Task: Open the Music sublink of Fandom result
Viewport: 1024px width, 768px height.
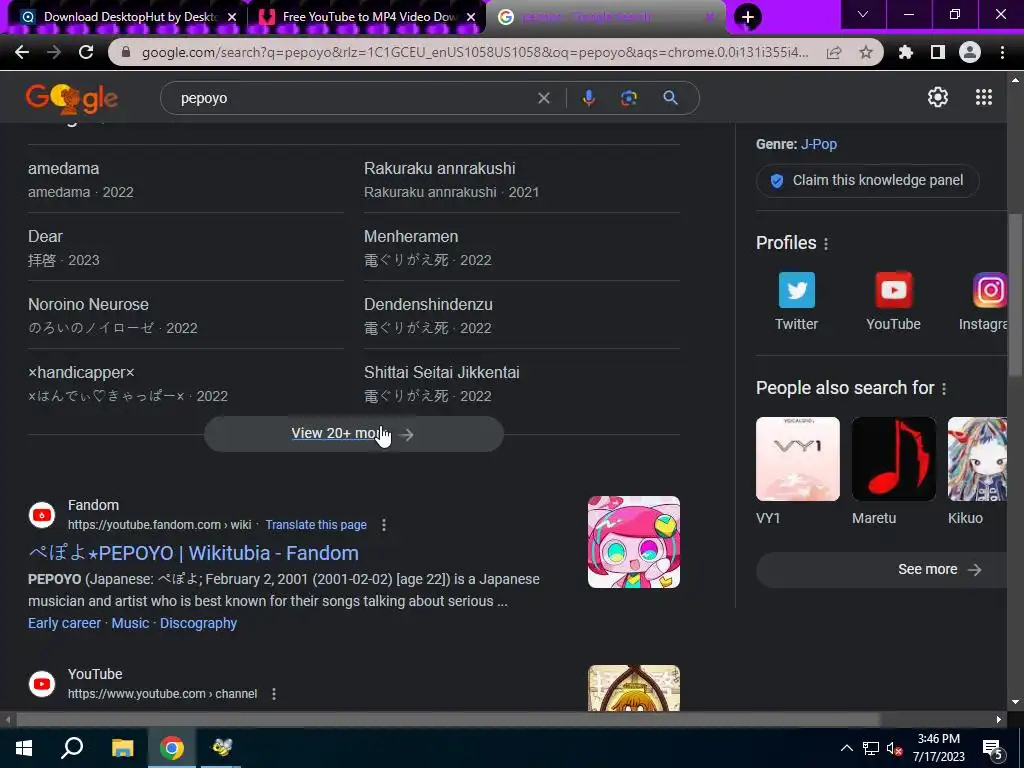Action: click(130, 623)
